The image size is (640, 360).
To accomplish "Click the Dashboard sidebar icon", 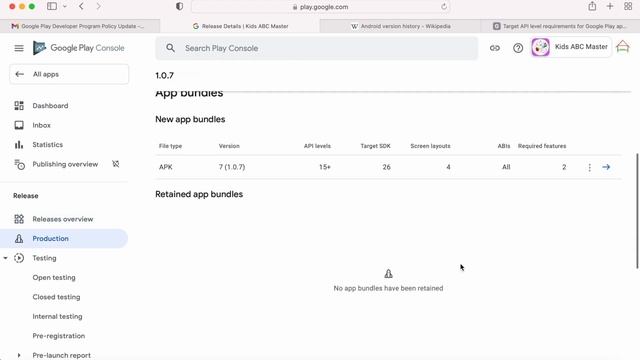I will 19,106.
